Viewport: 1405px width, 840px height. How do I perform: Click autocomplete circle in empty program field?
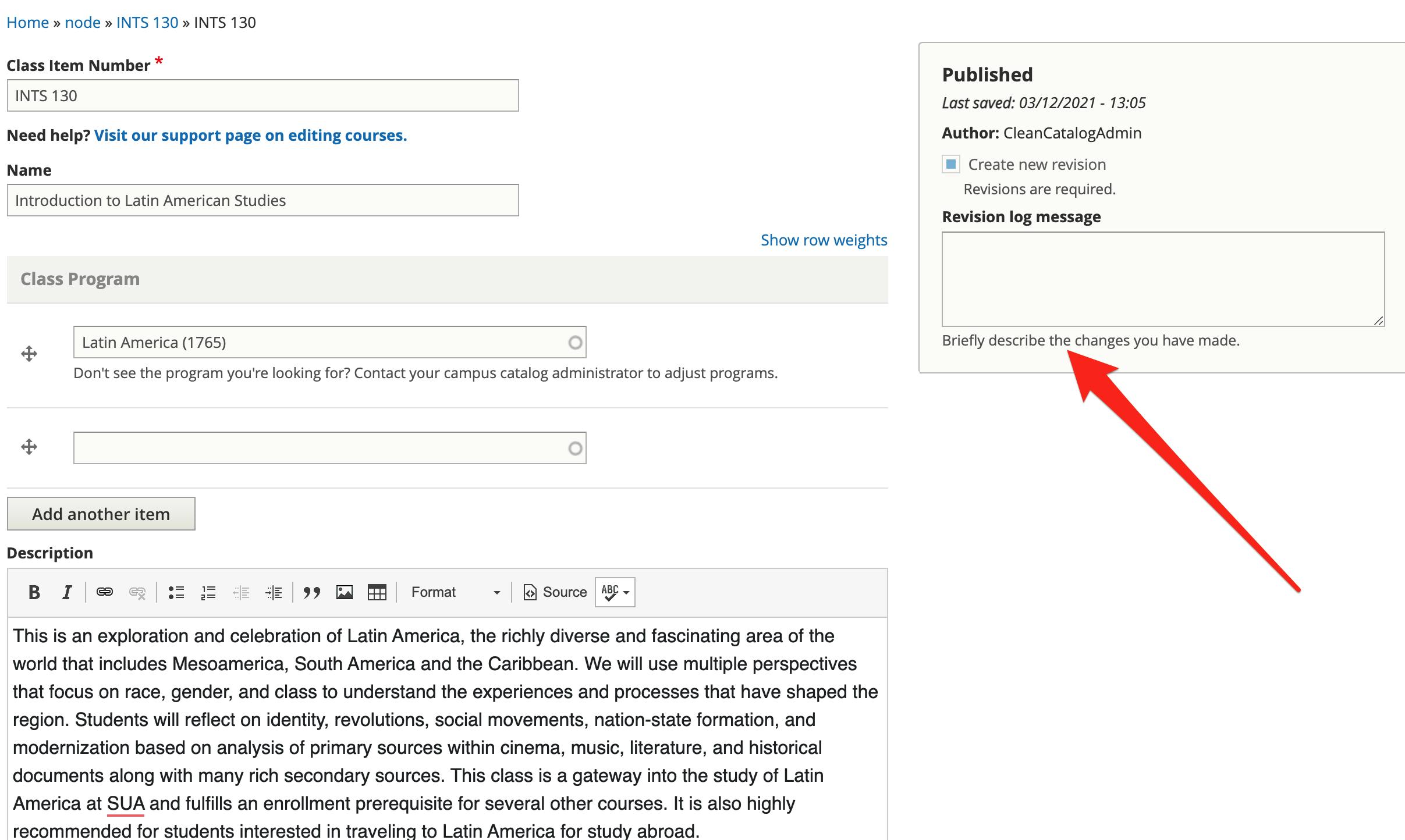pos(575,449)
